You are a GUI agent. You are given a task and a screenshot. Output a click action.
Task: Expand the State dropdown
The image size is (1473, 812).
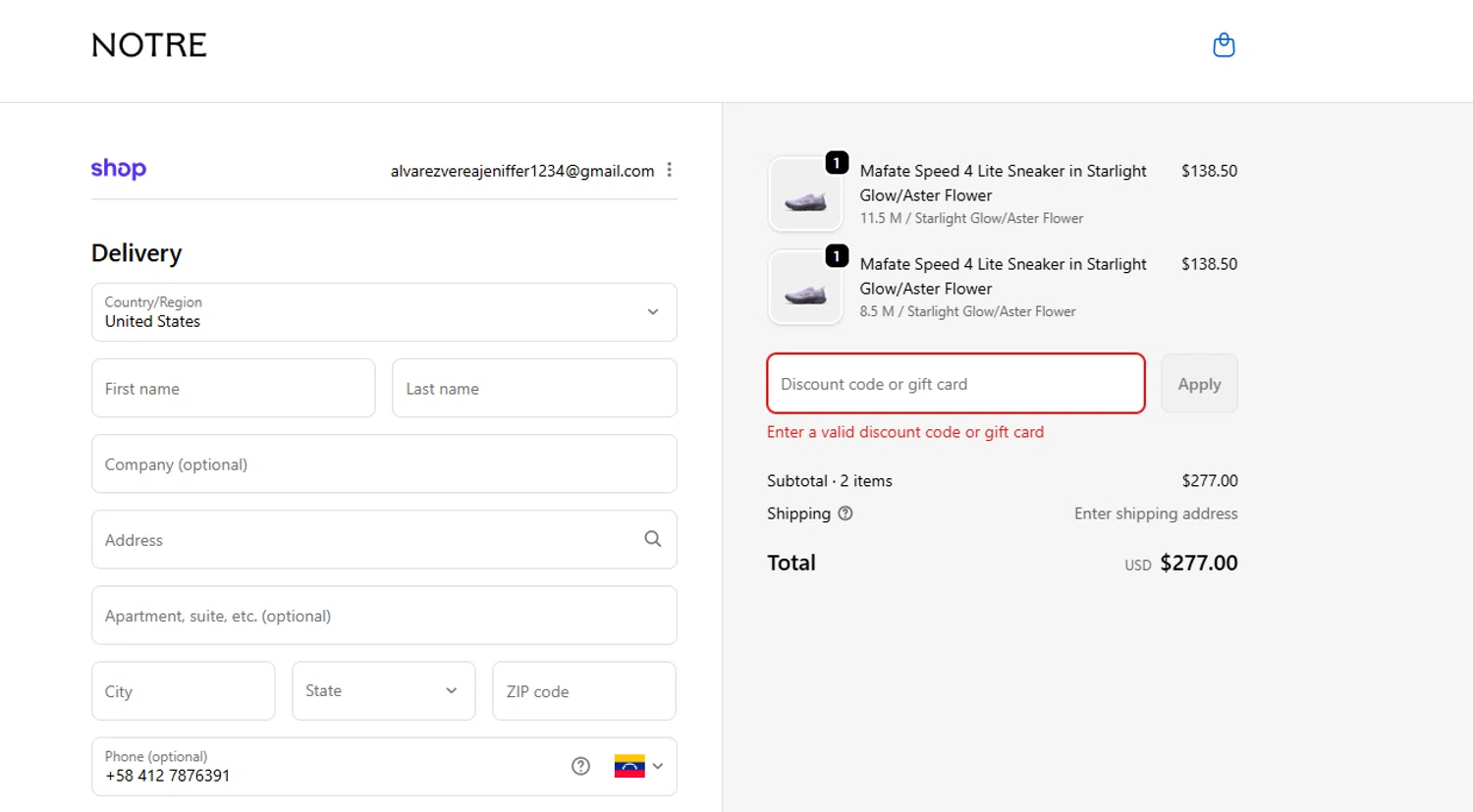(x=384, y=691)
